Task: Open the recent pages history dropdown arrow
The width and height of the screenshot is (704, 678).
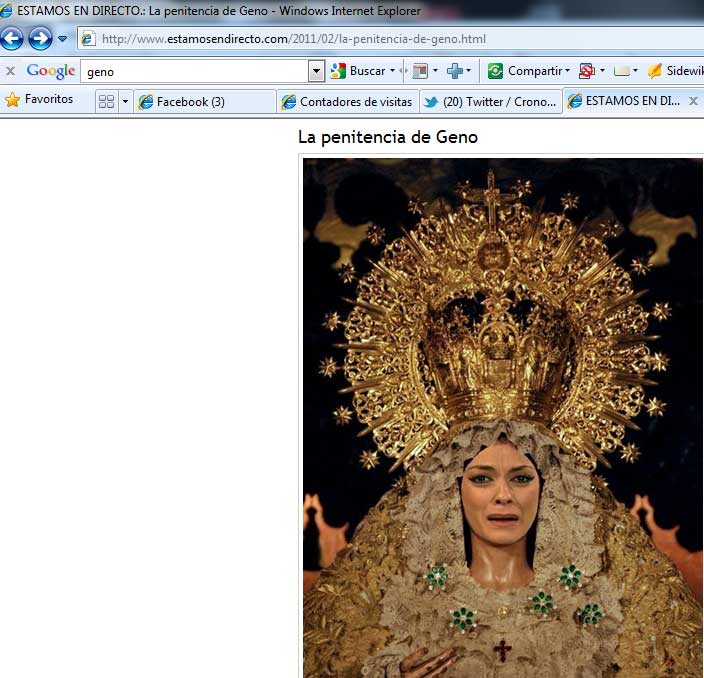Action: [63, 39]
